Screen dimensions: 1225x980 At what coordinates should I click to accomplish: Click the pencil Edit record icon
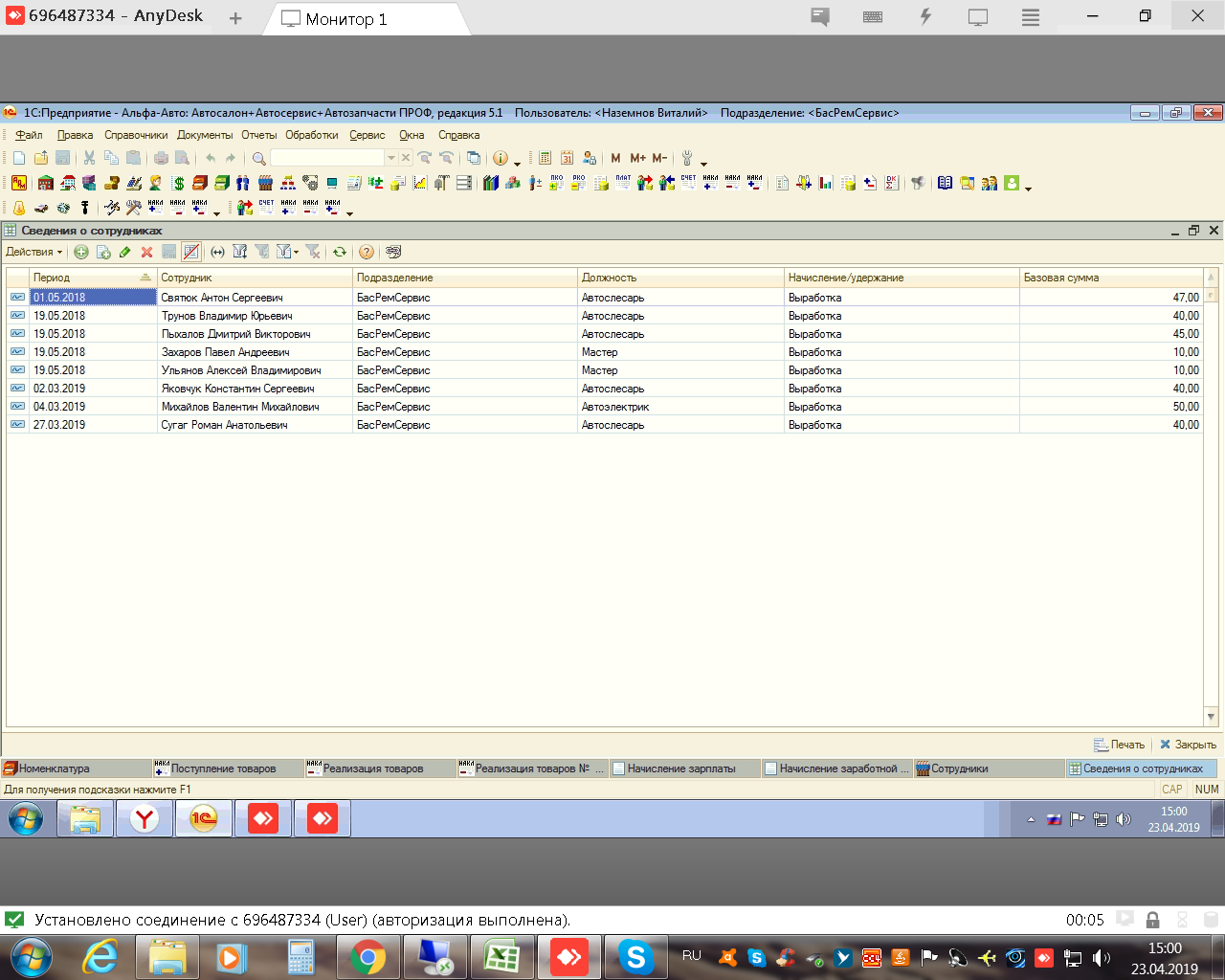[124, 252]
